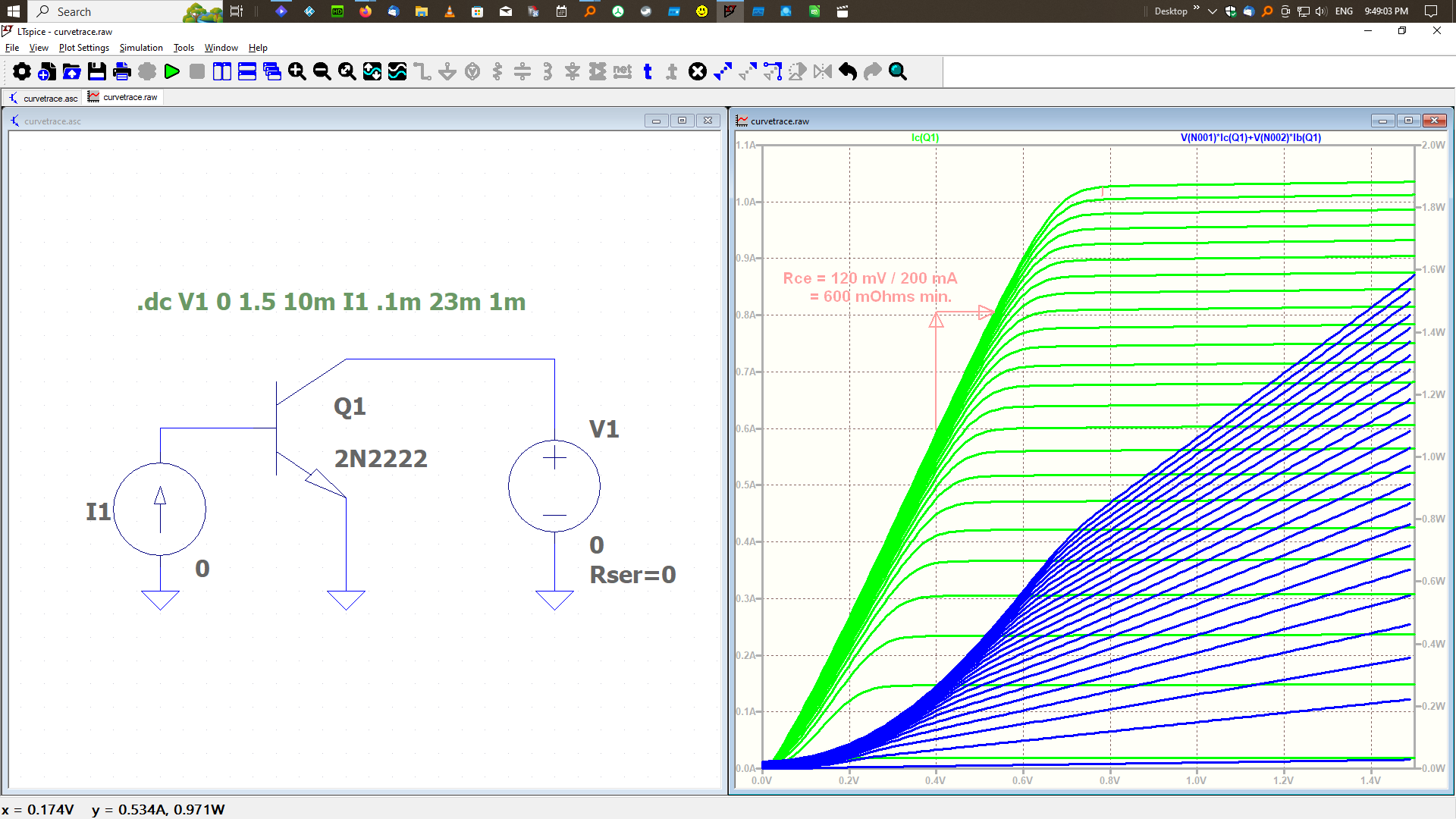Click the grayed net label tool
Screen dimensions: 1456x819
pos(623,71)
